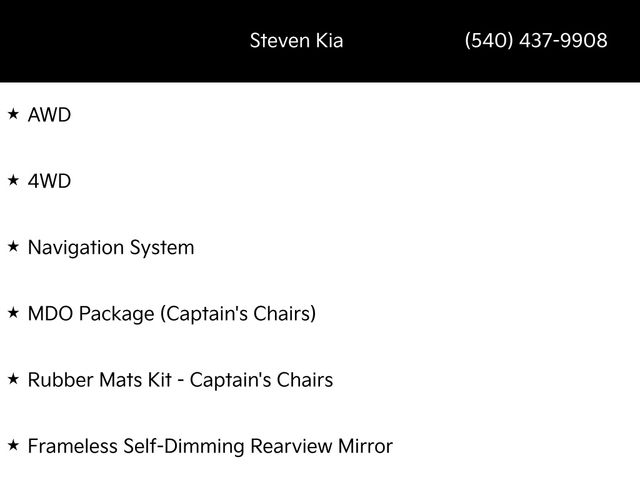The width and height of the screenshot is (640, 480).
Task: Click Captain's Chairs in the Rubber Mats line
Action: tap(261, 380)
